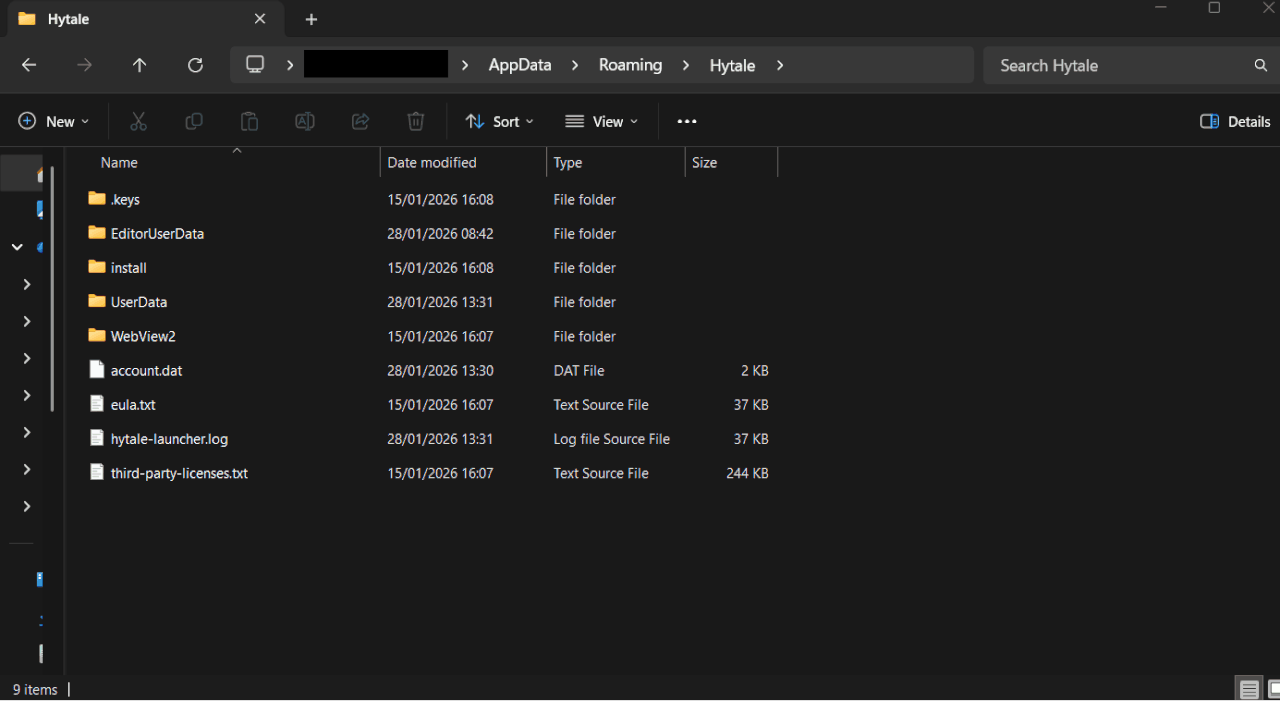
Task: Click the 244 KB size value
Action: 747,473
